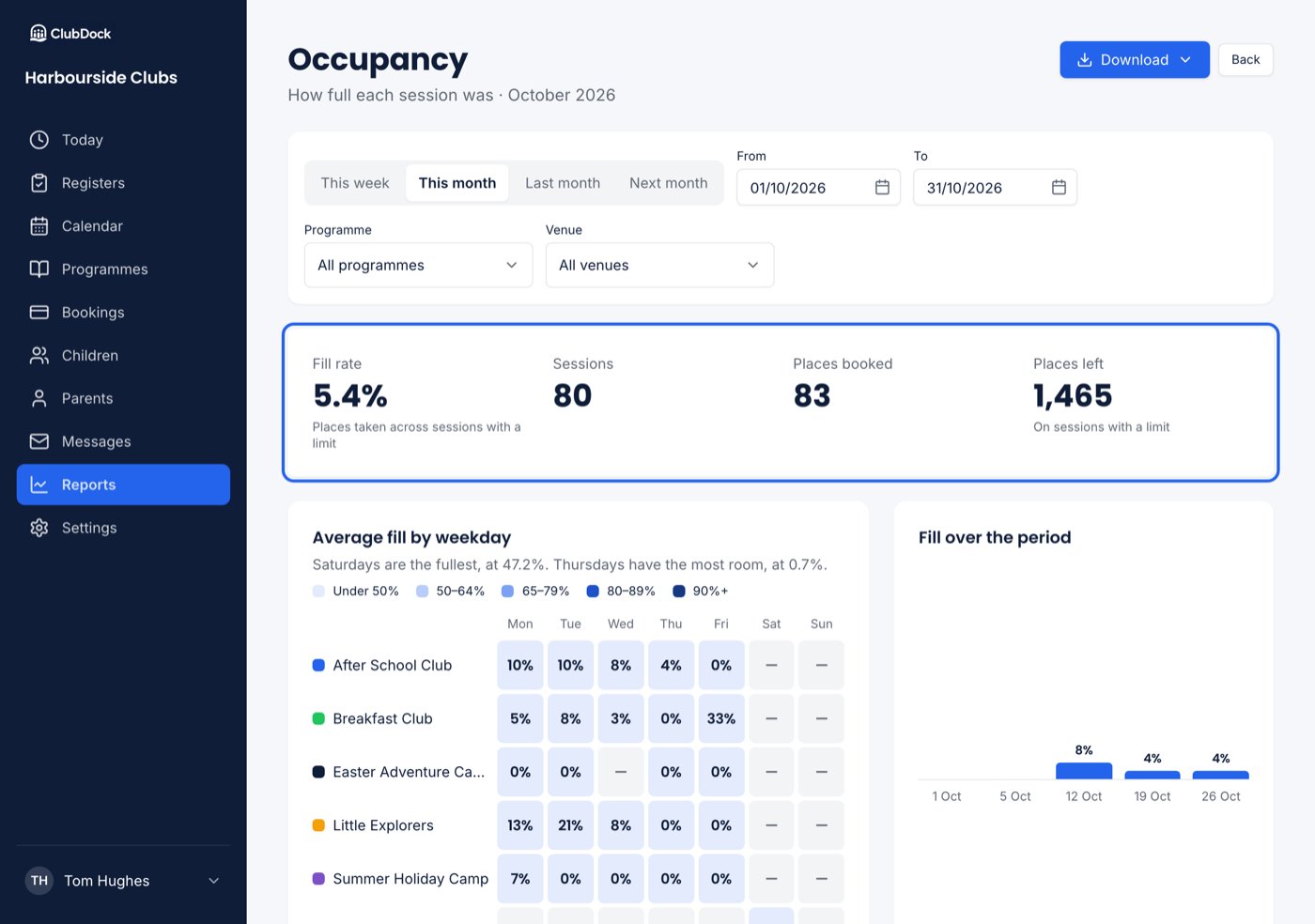
Task: Navigate to the Programmes section
Action: [123, 269]
